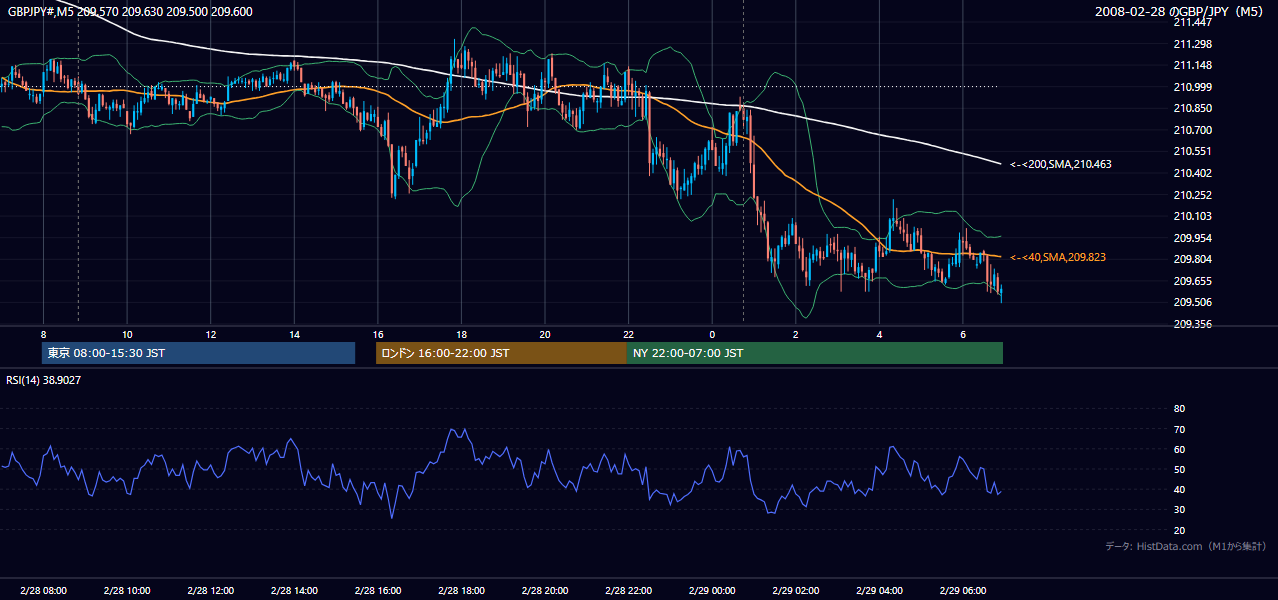1278x600 pixels.
Task: Click the 2/29 06:00 time label
Action: click(x=962, y=591)
